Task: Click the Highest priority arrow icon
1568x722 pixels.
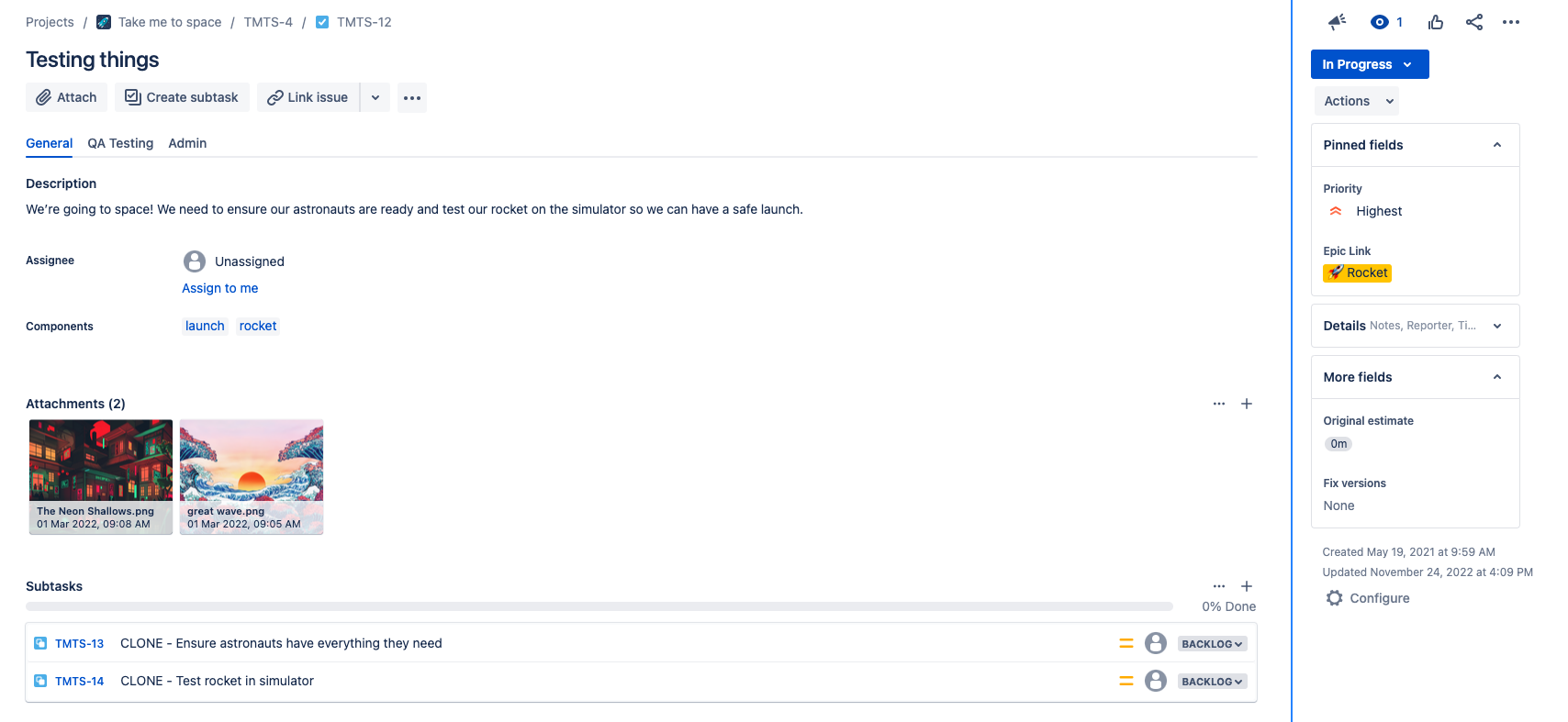Action: (1336, 211)
